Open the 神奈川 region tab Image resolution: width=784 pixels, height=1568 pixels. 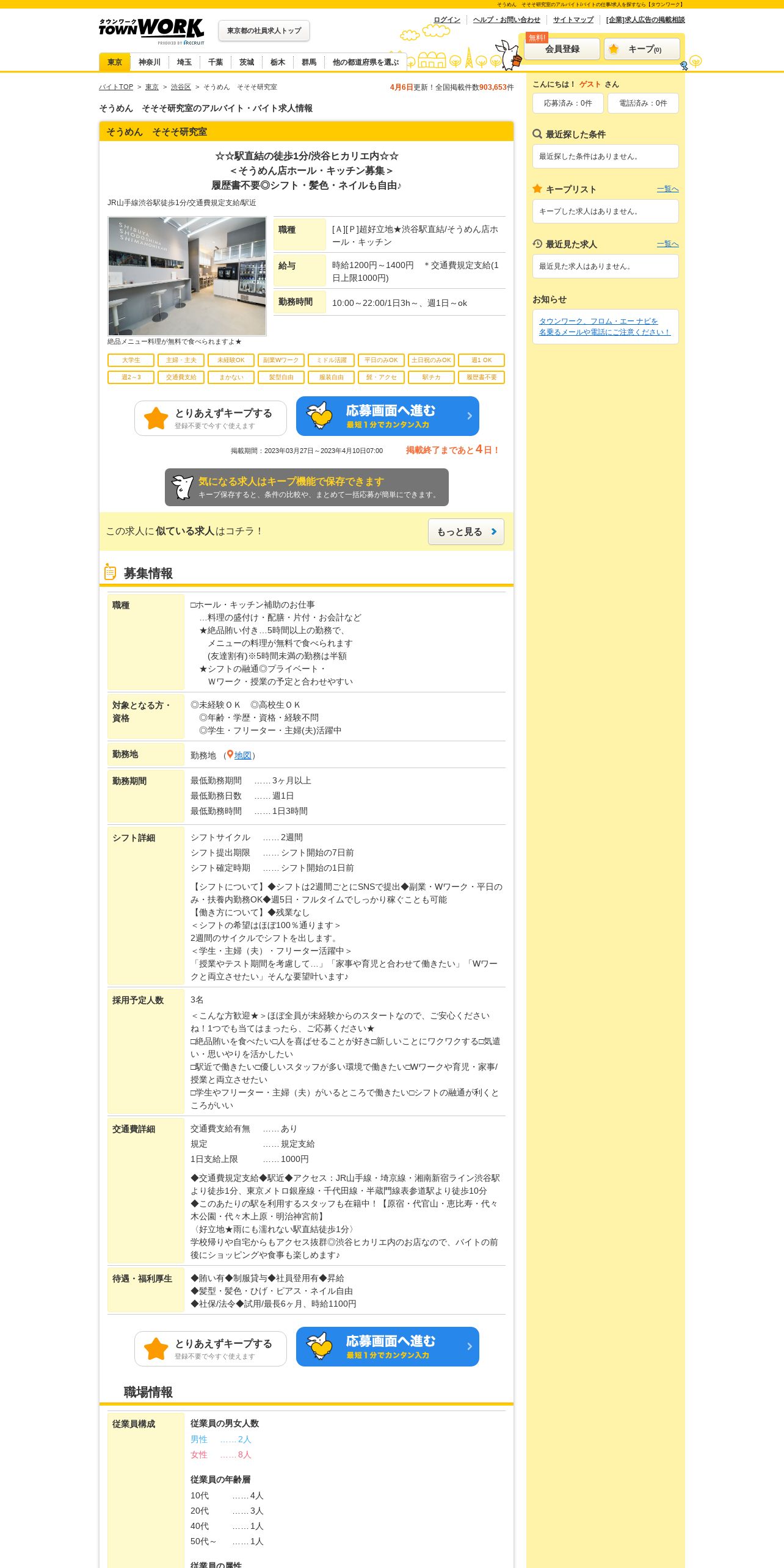click(x=150, y=62)
